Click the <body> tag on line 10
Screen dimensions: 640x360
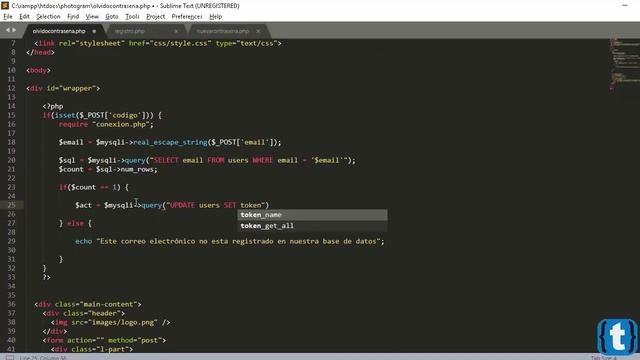38,70
